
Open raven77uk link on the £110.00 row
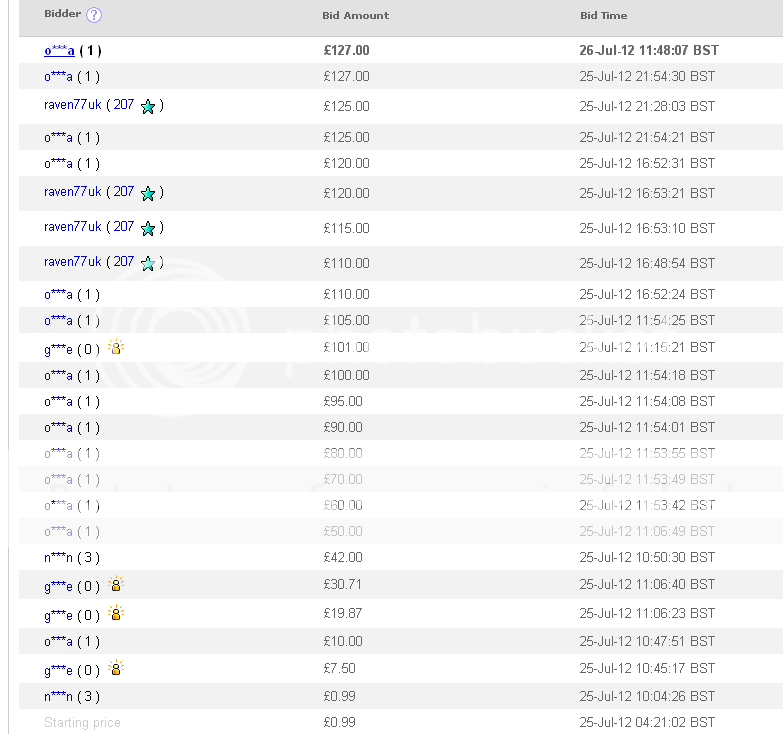(73, 262)
